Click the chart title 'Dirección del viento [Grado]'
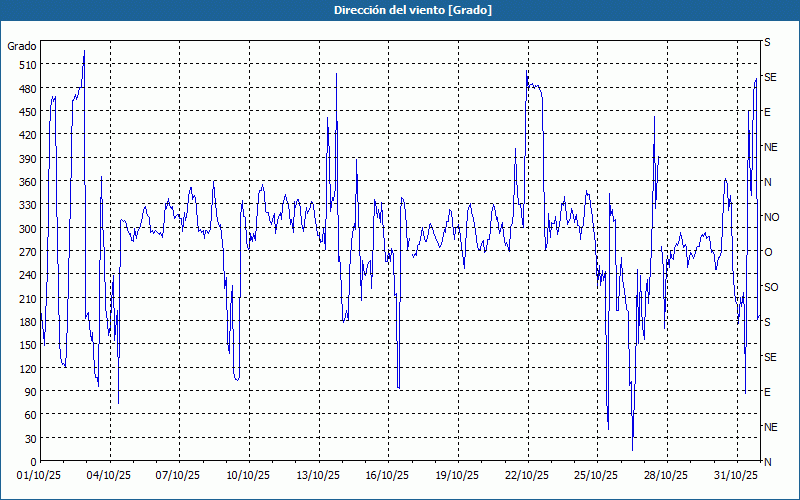The width and height of the screenshot is (800, 500). pos(400,9)
